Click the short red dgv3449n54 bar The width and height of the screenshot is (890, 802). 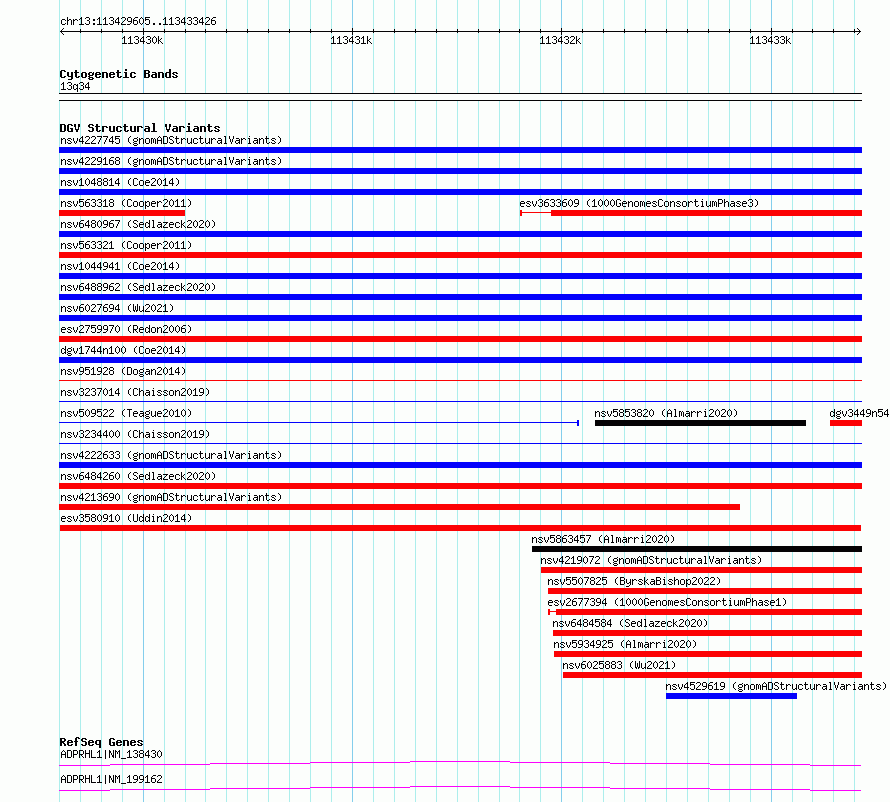846,423
